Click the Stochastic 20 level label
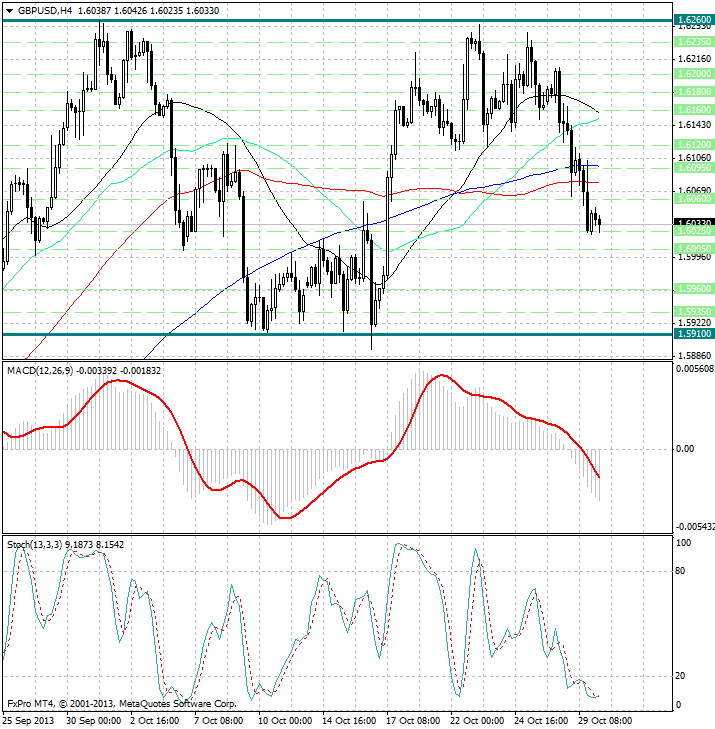The image size is (715, 729). pyautogui.click(x=680, y=676)
